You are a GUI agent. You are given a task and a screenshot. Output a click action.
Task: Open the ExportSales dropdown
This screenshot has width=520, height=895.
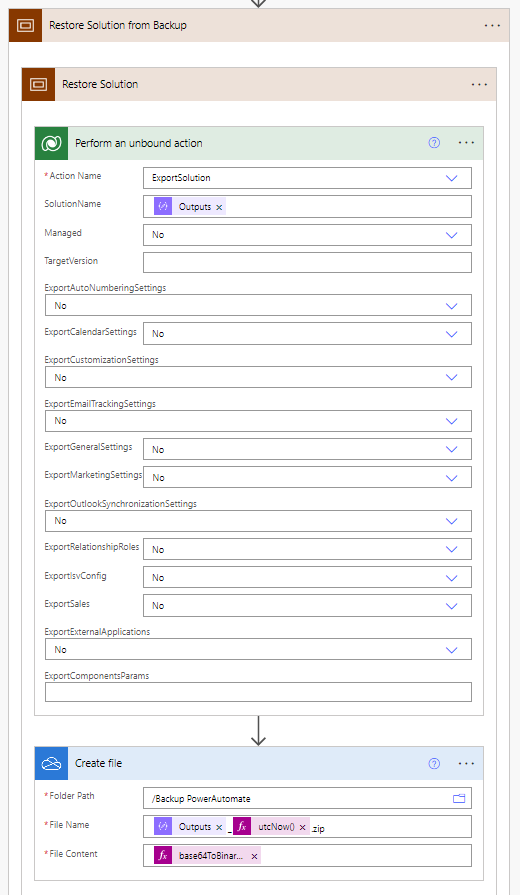point(452,606)
